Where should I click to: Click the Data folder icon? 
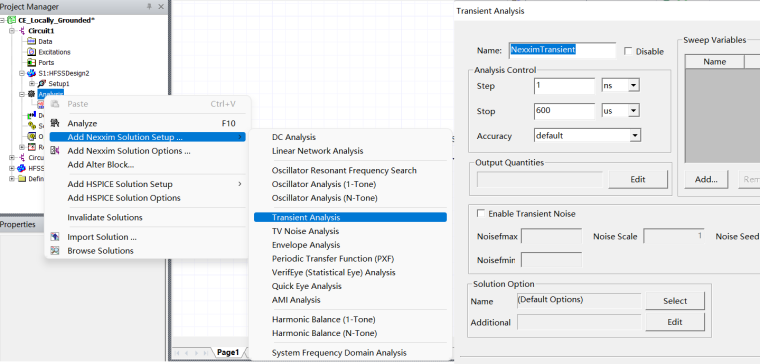tap(32, 42)
